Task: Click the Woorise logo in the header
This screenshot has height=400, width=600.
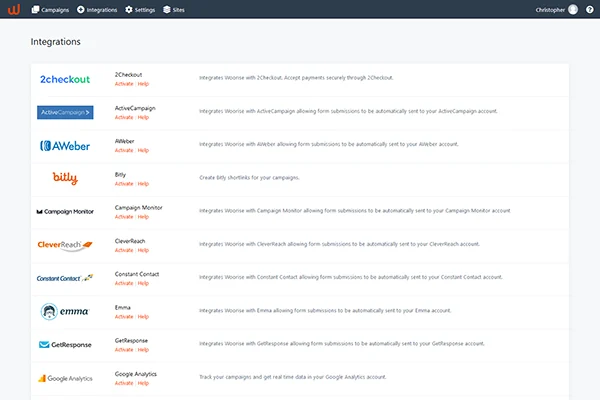Action: (x=13, y=9)
